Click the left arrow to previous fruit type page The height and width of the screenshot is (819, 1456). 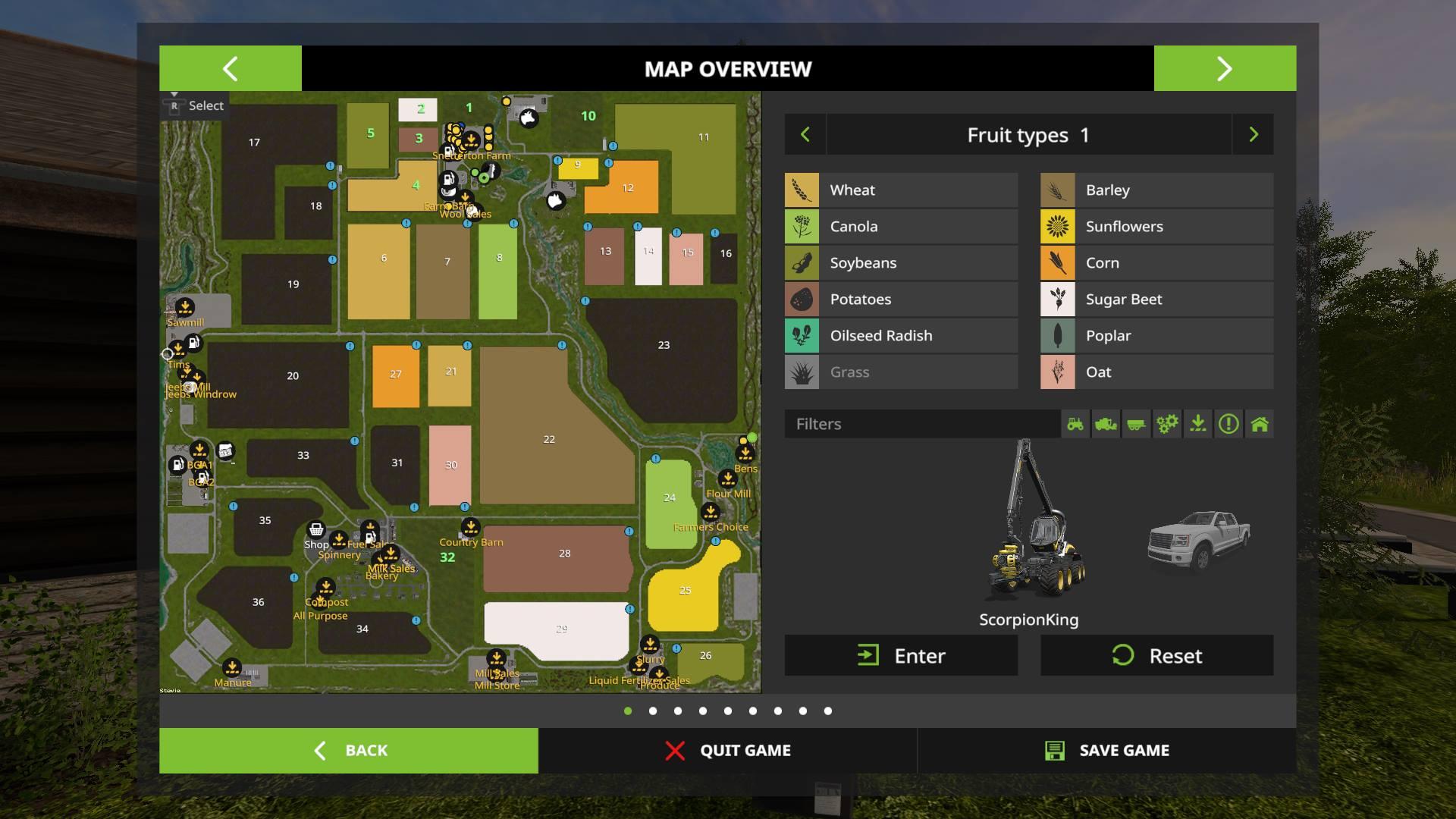tap(805, 135)
